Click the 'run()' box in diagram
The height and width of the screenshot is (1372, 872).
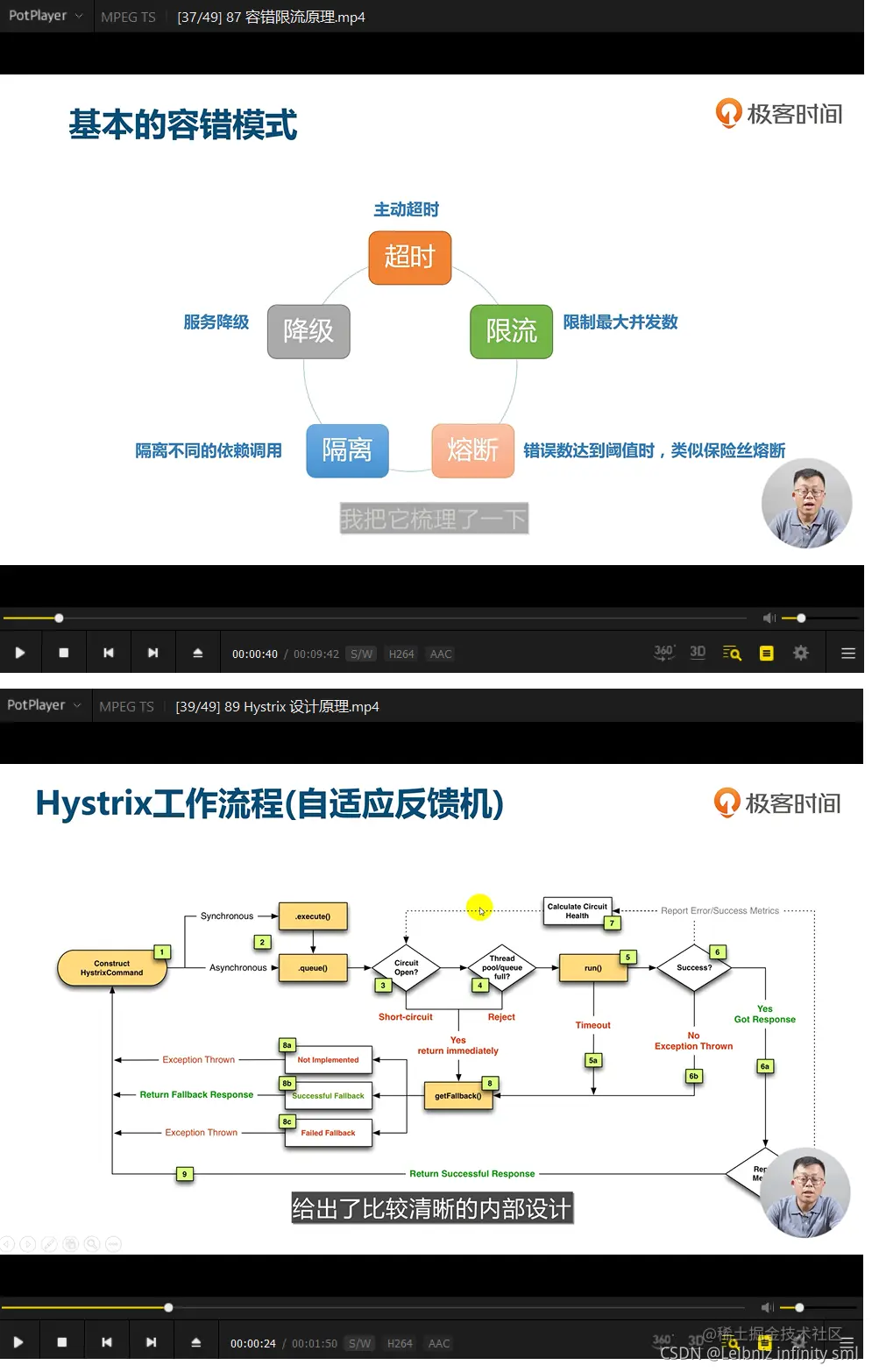pos(593,968)
